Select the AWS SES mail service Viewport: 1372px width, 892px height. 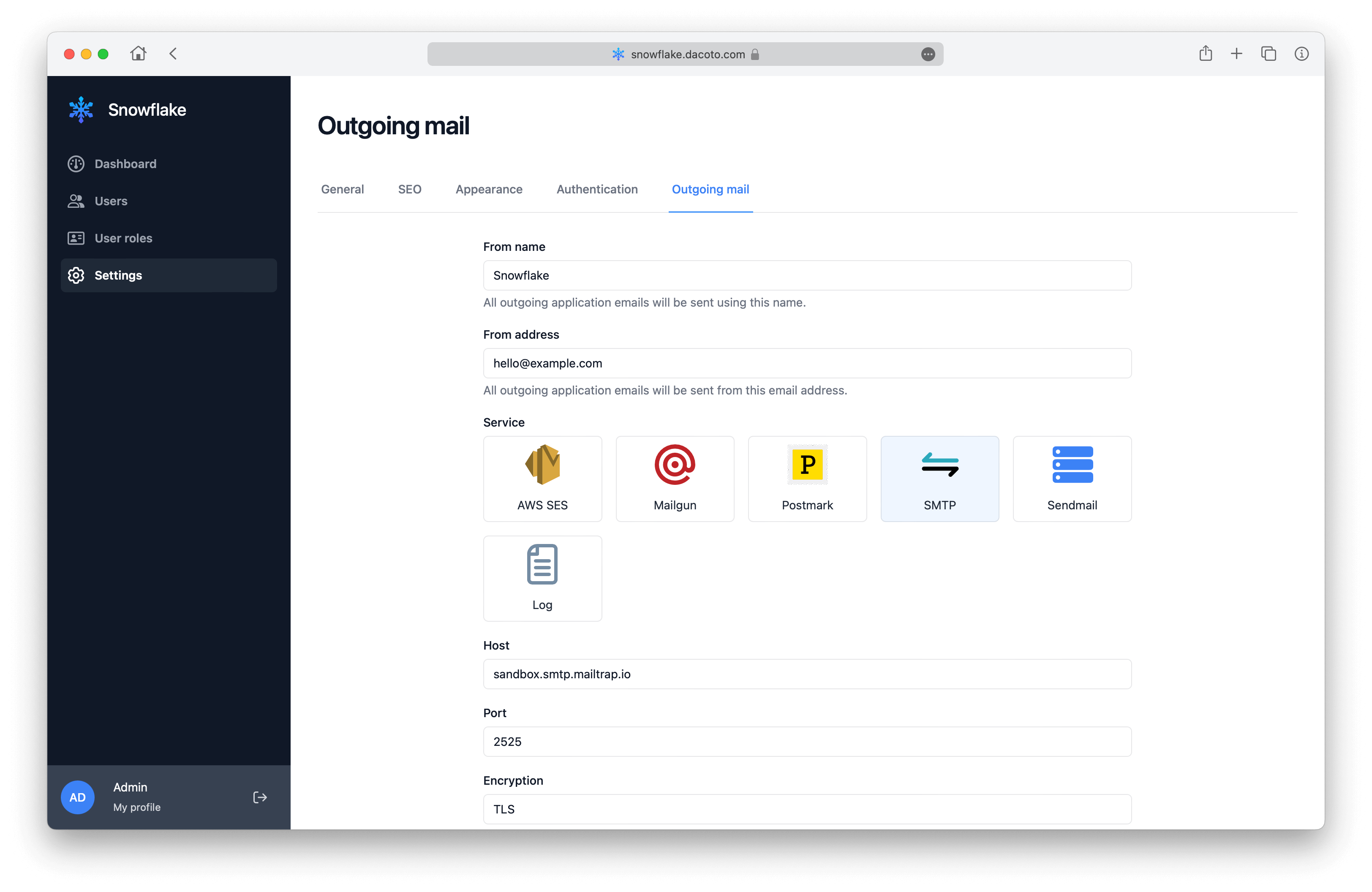tap(542, 478)
